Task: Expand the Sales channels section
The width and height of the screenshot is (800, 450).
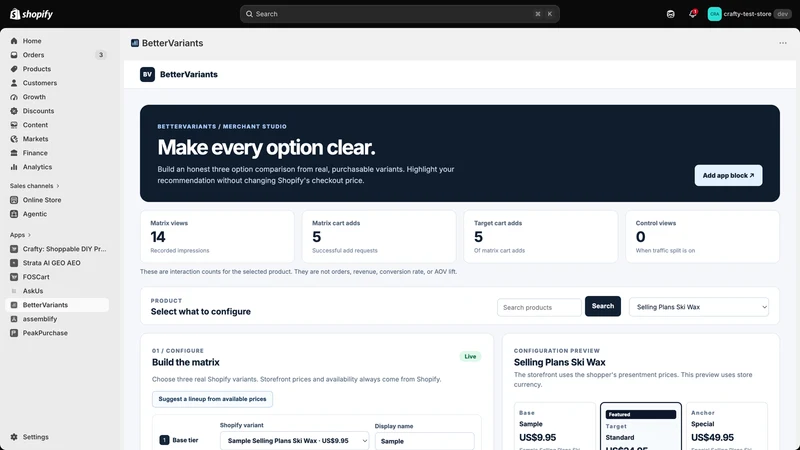Action: [x=34, y=186]
